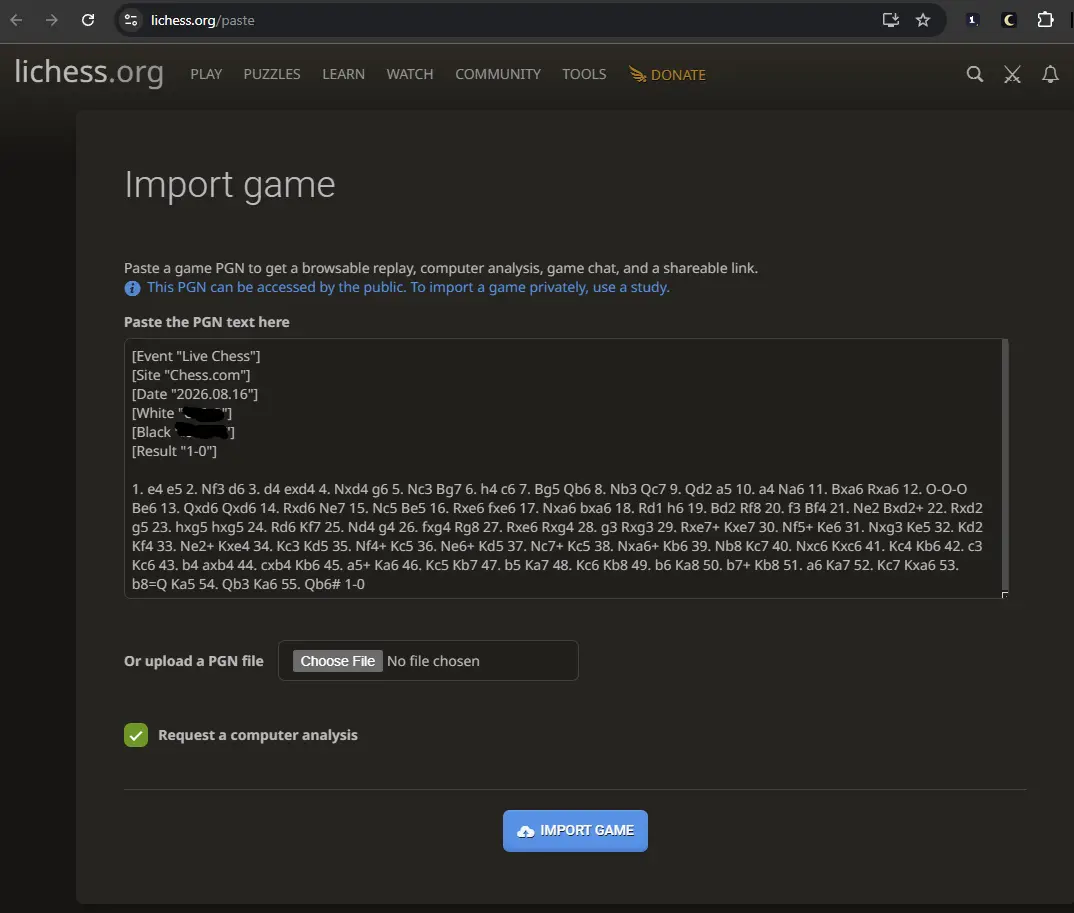Open the COMMUNITY menu
The image size is (1074, 913).
pyautogui.click(x=498, y=74)
